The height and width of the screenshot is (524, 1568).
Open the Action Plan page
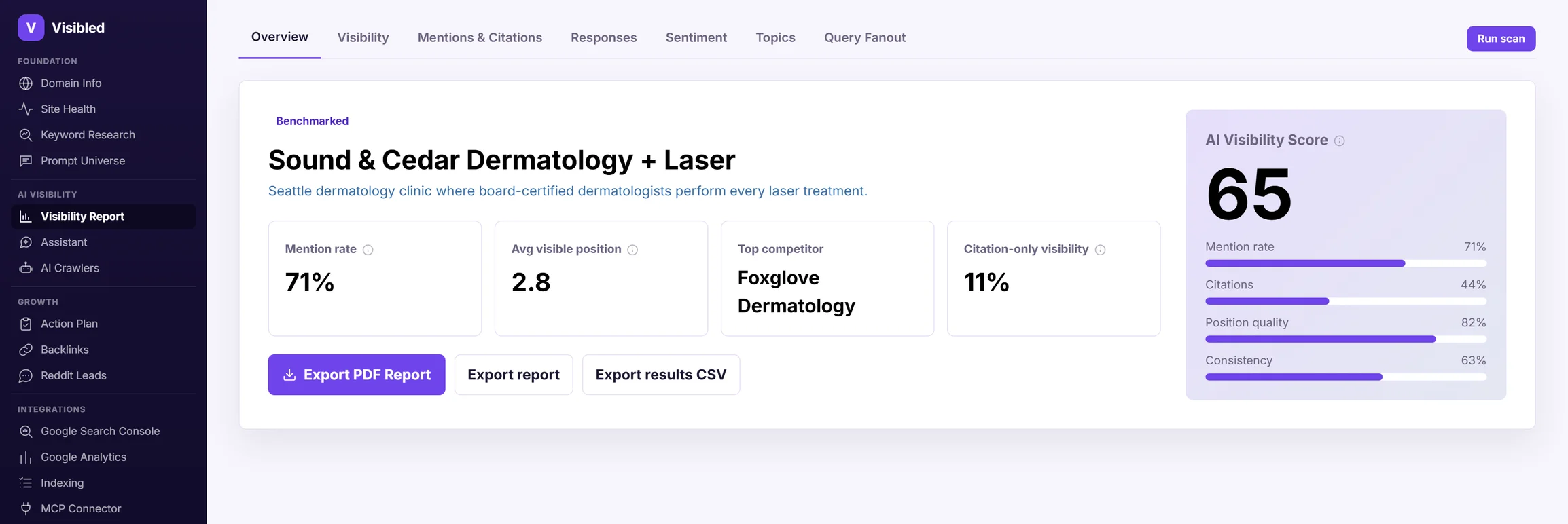103,324
